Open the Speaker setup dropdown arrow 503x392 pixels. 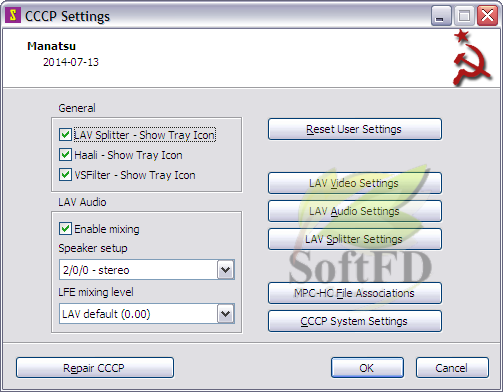(226, 269)
